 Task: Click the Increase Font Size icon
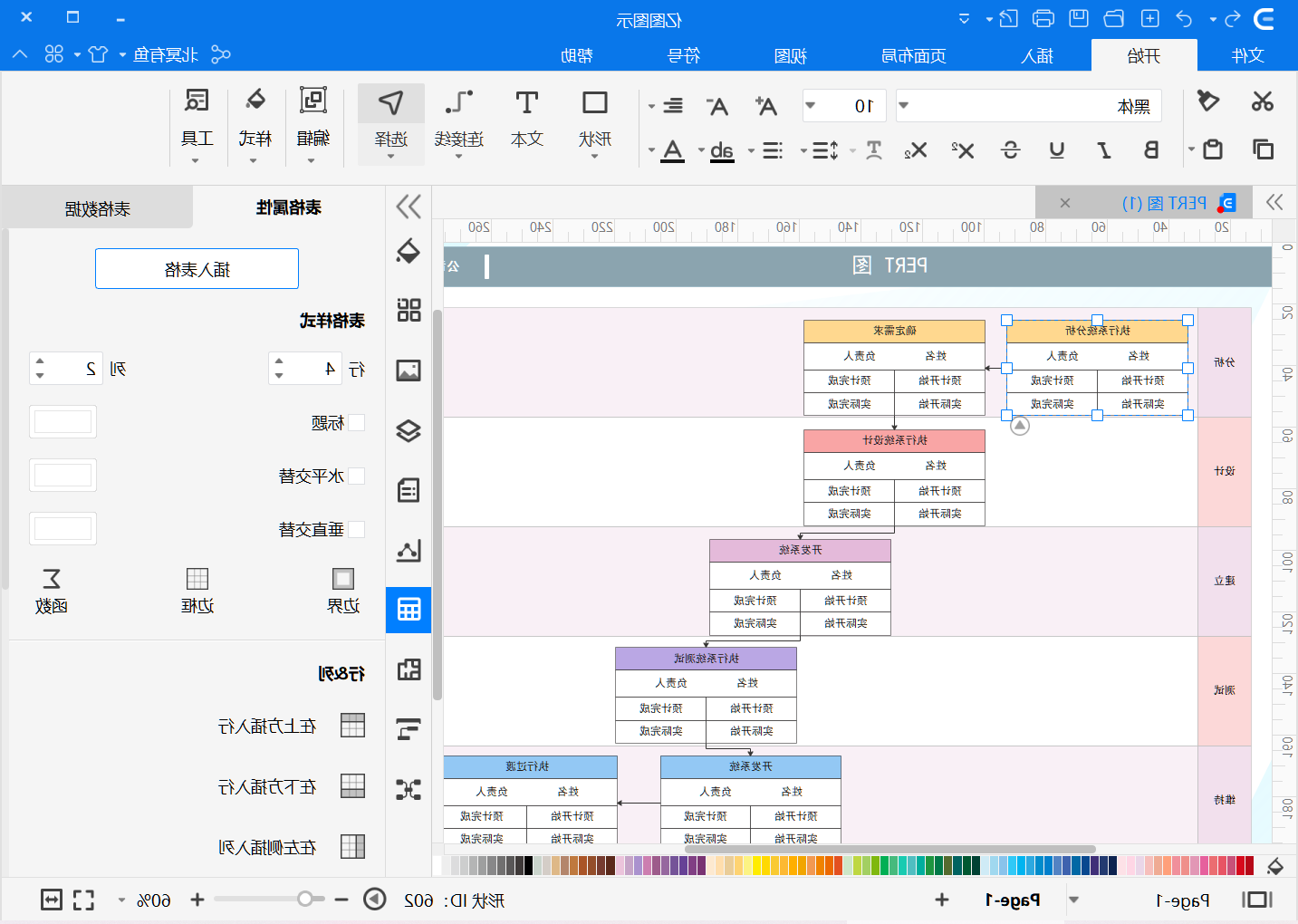766,106
